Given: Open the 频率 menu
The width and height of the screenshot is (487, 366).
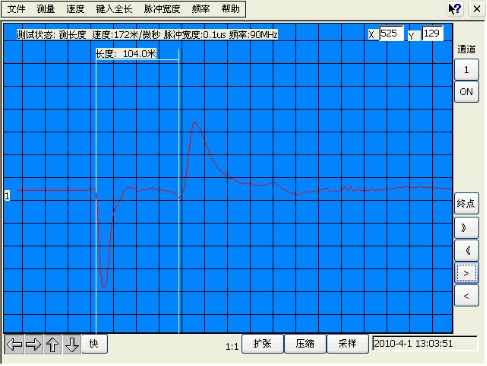Looking at the screenshot, I should pos(201,9).
